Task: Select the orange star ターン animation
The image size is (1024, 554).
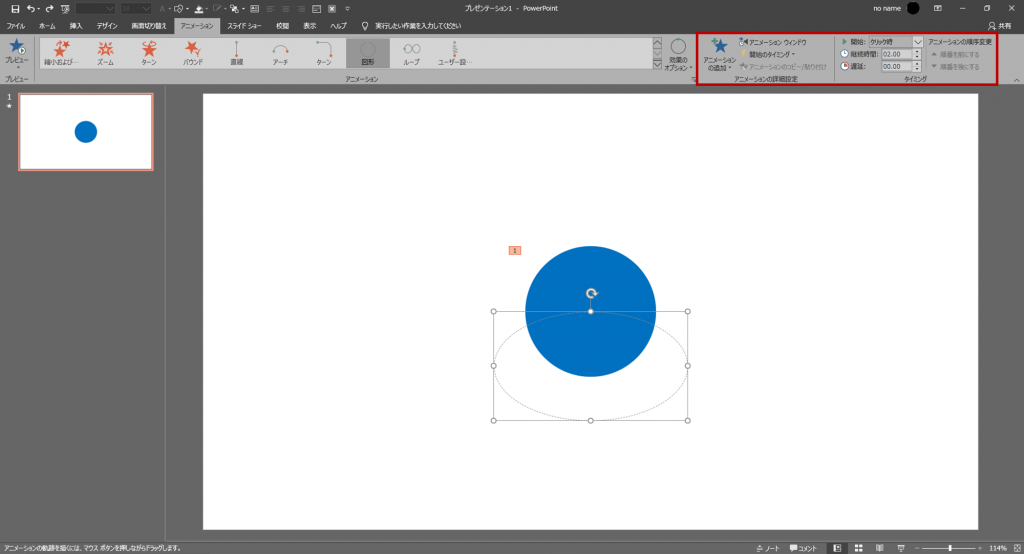Action: click(149, 53)
